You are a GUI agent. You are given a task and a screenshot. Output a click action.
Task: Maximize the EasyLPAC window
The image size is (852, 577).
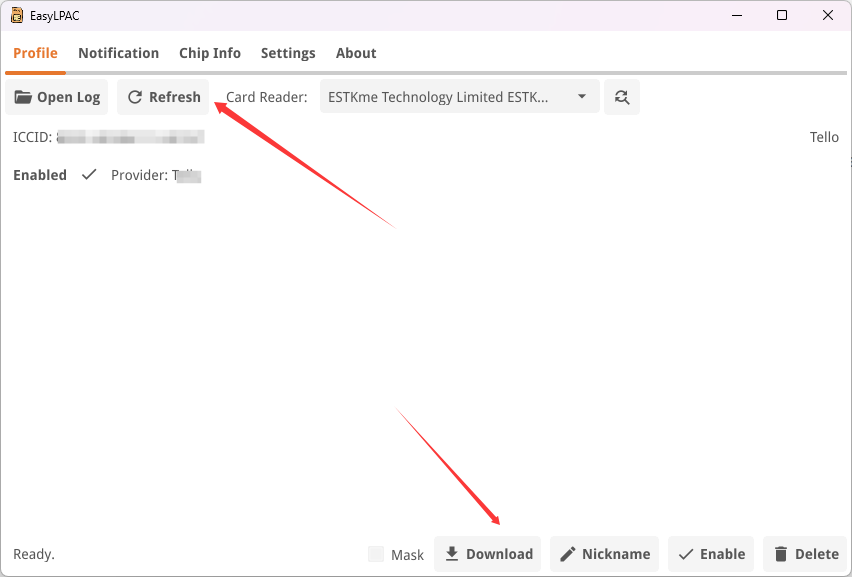pyautogui.click(x=782, y=15)
